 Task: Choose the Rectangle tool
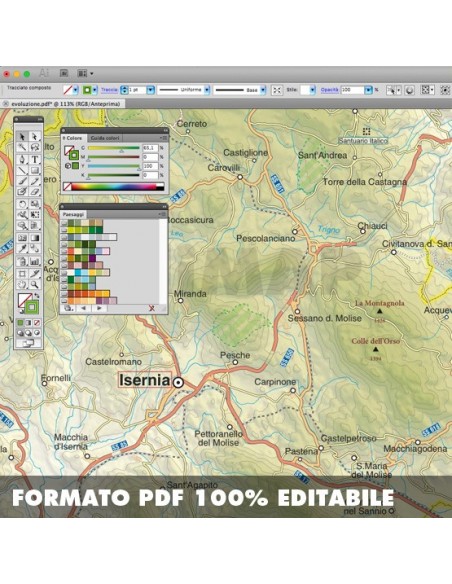(35, 171)
